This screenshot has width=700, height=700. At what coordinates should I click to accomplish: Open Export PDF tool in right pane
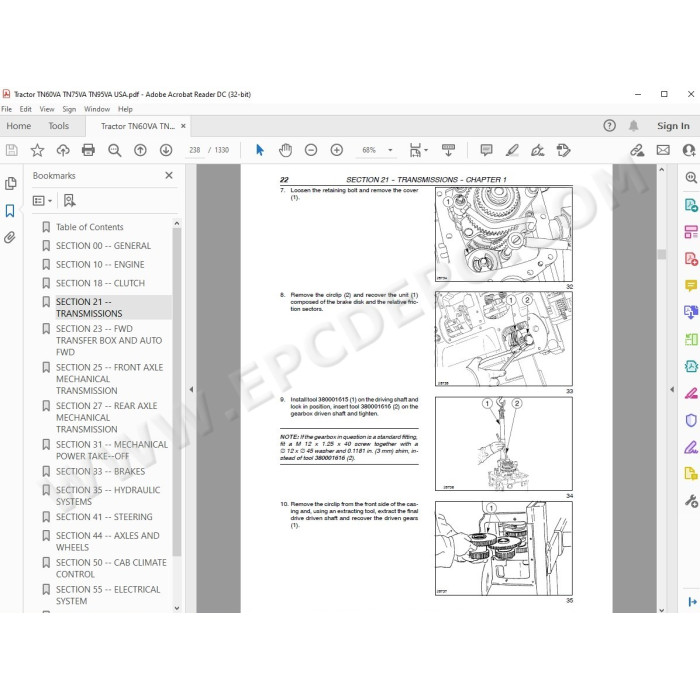pyautogui.click(x=691, y=205)
